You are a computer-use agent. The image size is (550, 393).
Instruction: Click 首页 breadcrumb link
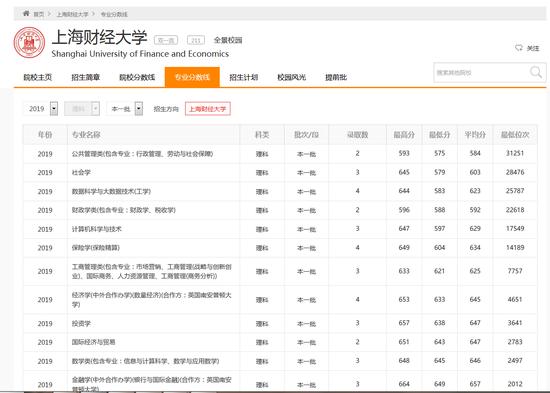pyautogui.click(x=39, y=14)
